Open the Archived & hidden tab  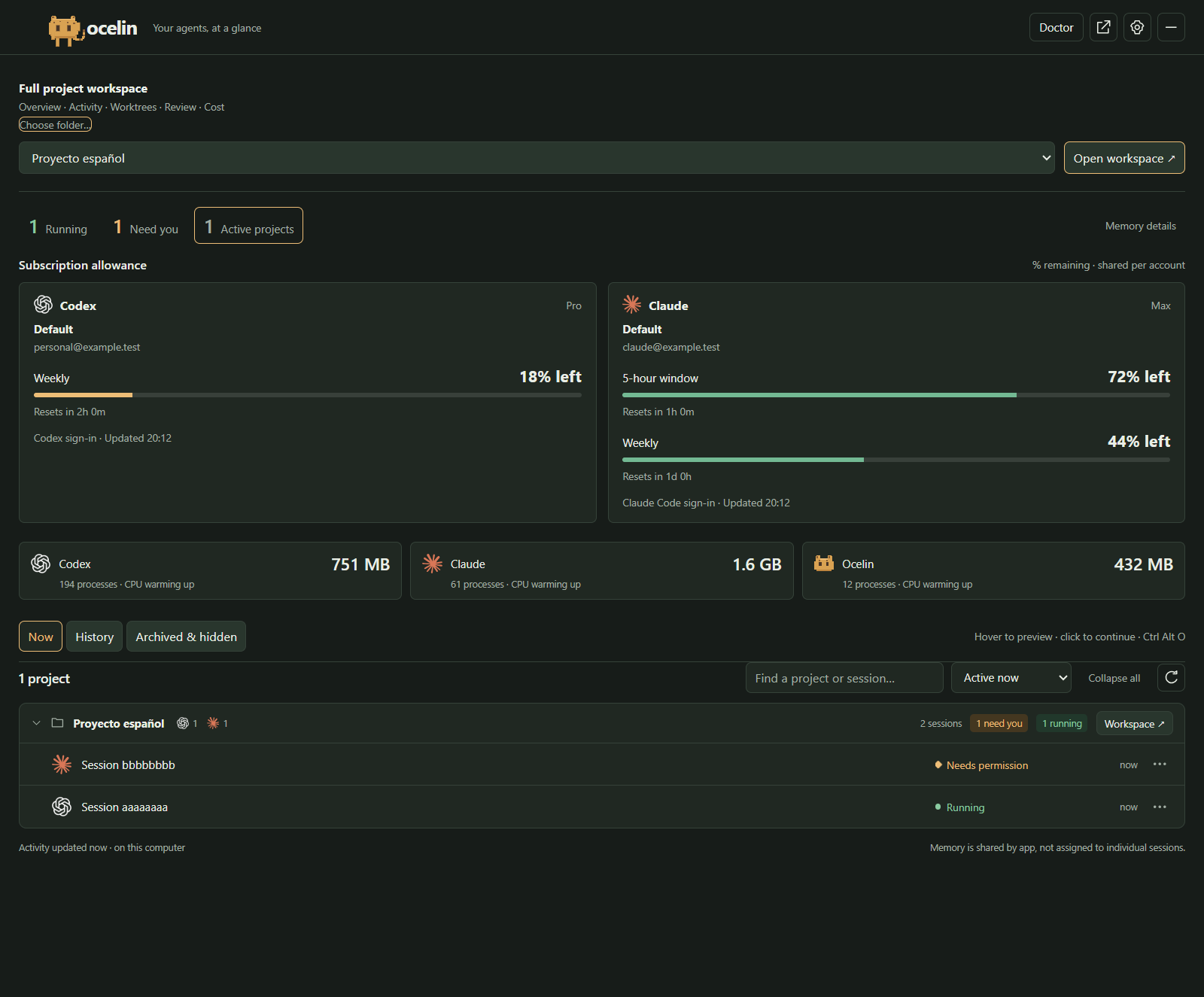tap(186, 637)
